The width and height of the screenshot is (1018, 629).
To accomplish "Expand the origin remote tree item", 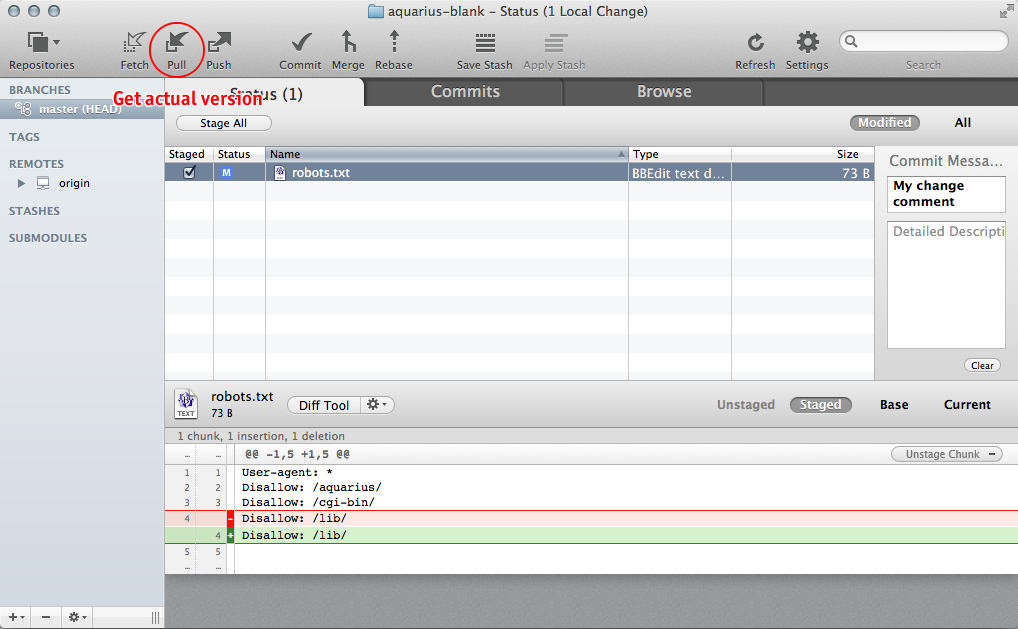I will coord(22,184).
